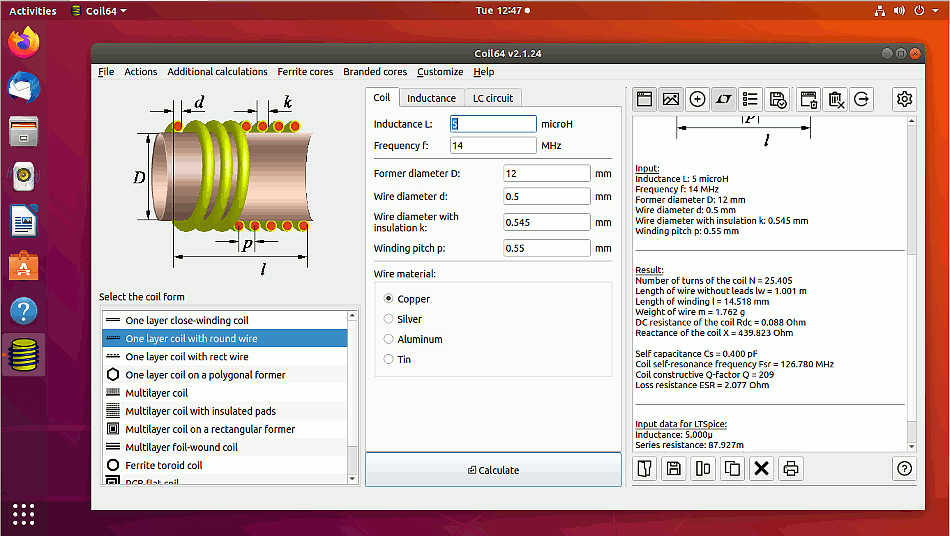Open Additional calculations menu

click(x=218, y=71)
